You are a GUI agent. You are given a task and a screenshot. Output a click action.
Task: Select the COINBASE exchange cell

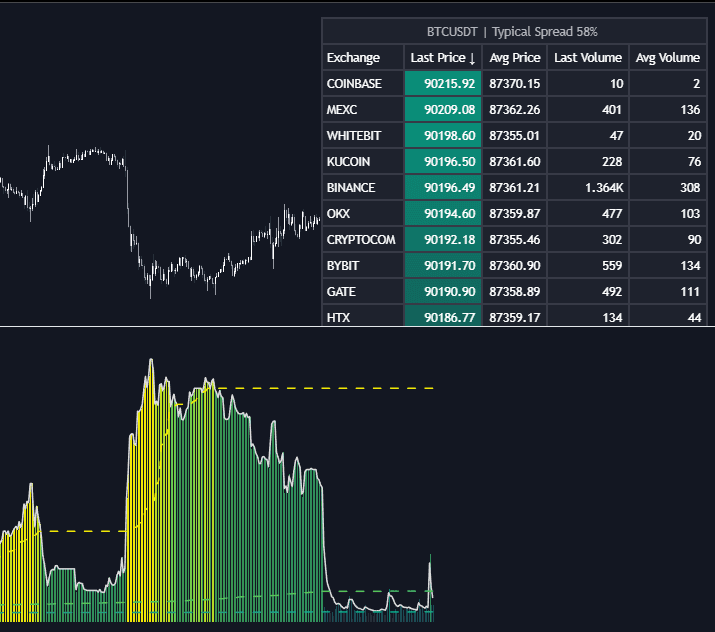click(x=363, y=83)
